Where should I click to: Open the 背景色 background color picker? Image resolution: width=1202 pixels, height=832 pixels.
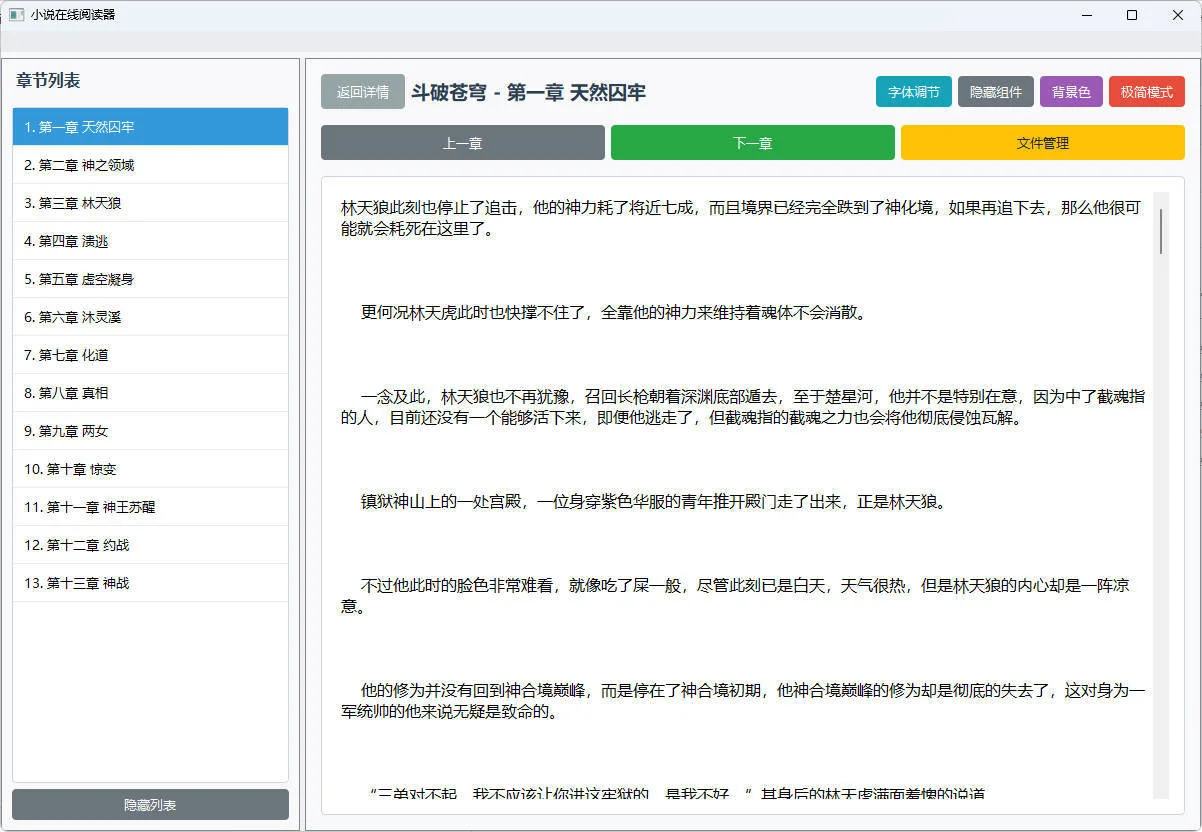click(1071, 91)
